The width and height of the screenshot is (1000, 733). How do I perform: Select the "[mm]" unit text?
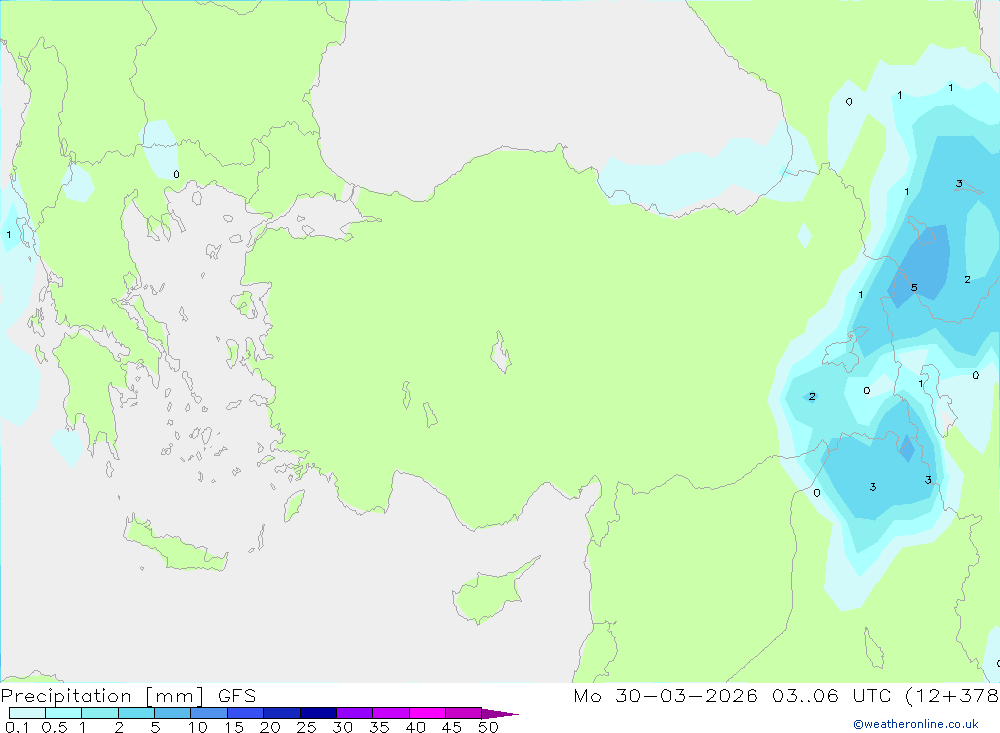point(174,696)
